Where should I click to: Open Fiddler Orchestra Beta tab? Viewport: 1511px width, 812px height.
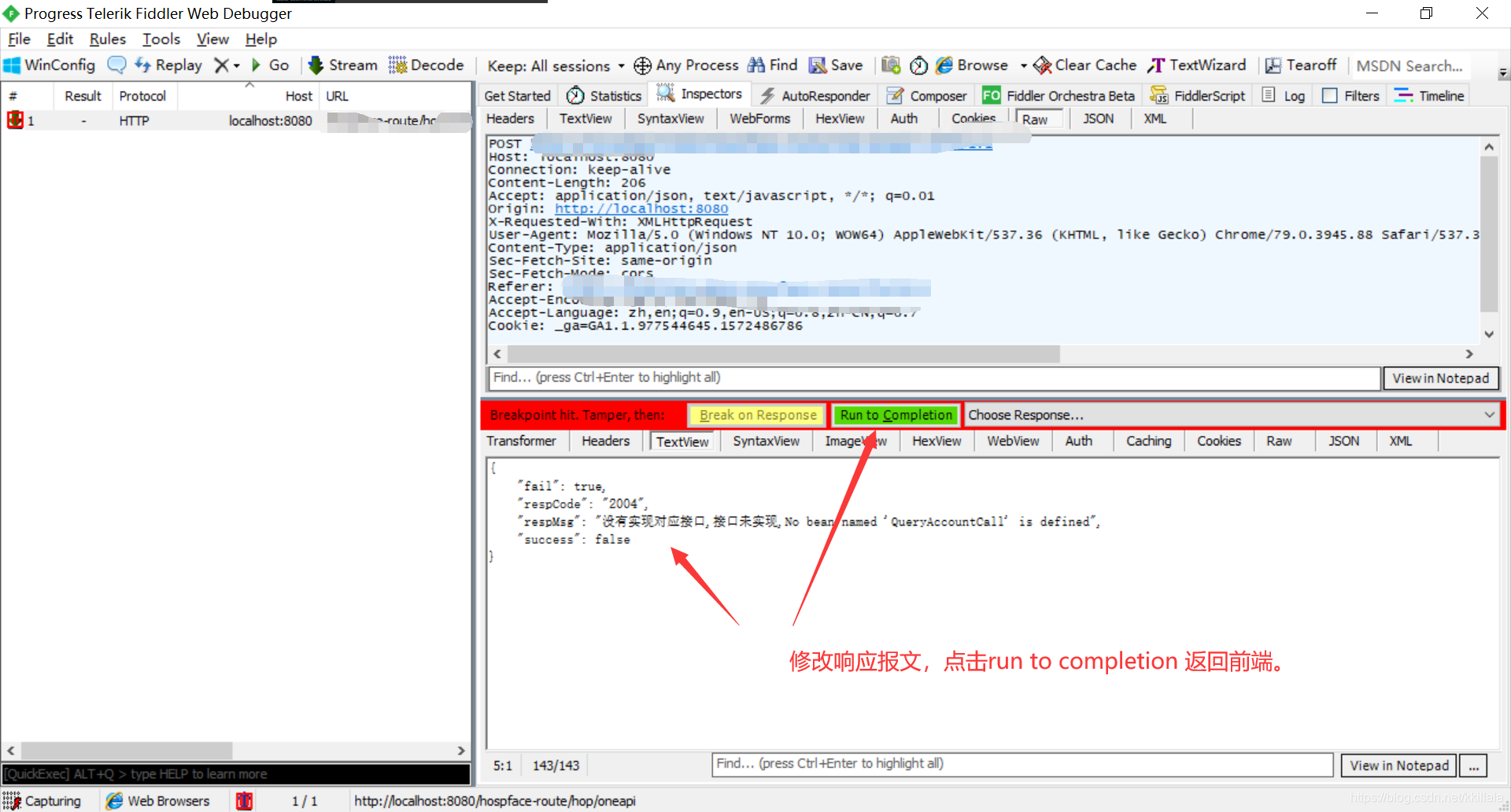coord(1058,95)
